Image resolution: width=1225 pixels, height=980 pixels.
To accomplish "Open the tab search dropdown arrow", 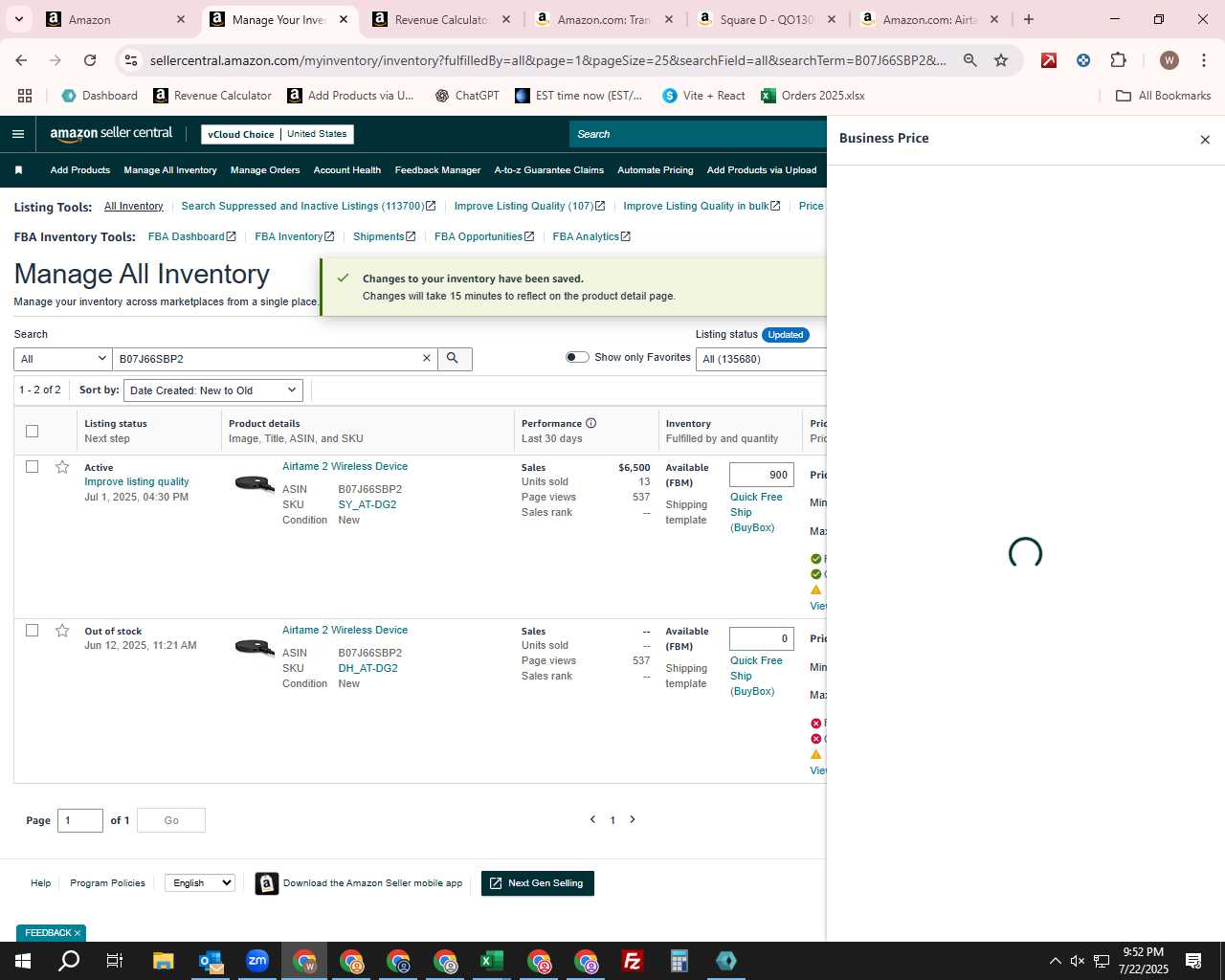I will [x=18, y=19].
